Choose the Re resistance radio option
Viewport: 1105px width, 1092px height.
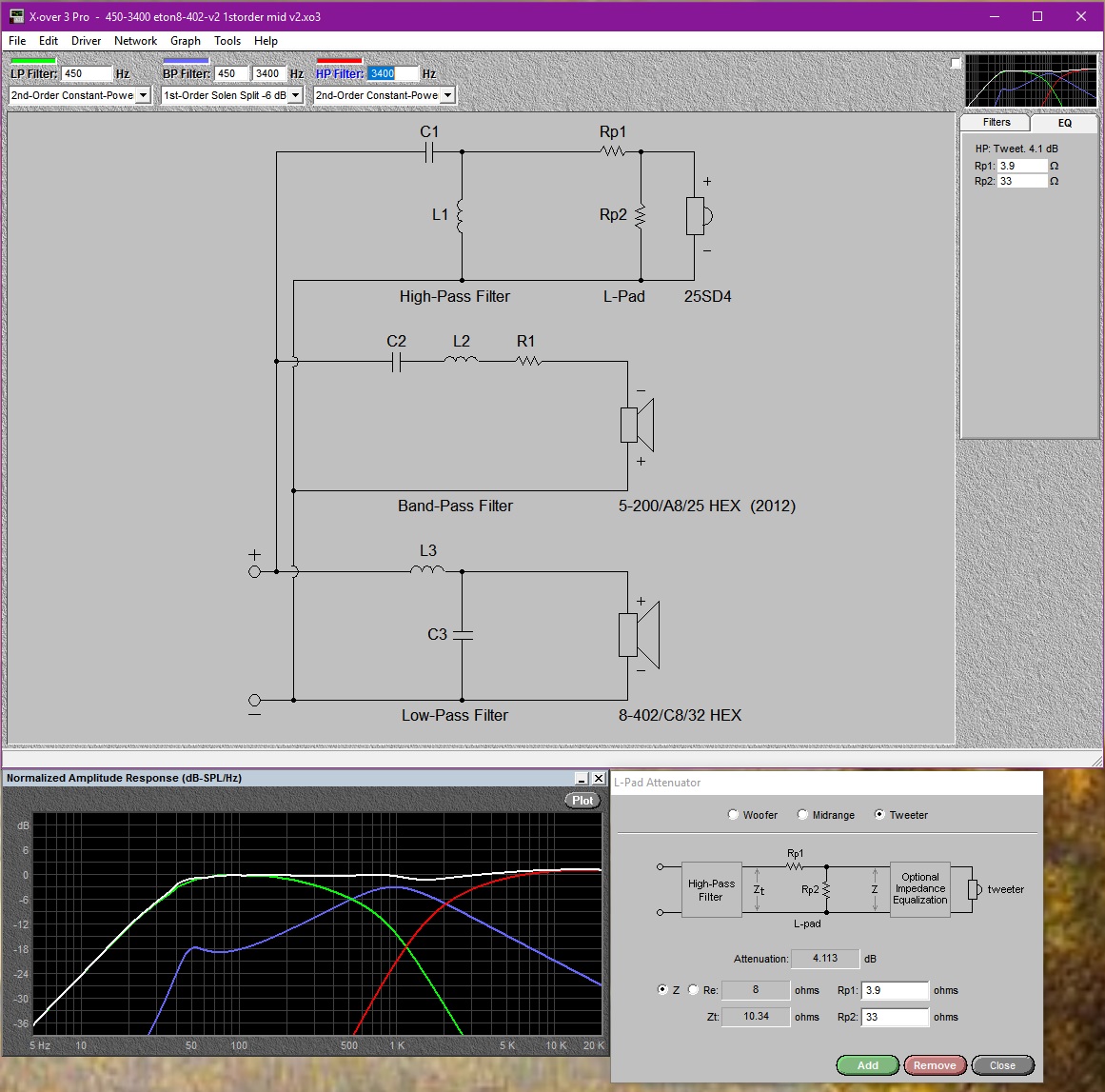pos(693,989)
